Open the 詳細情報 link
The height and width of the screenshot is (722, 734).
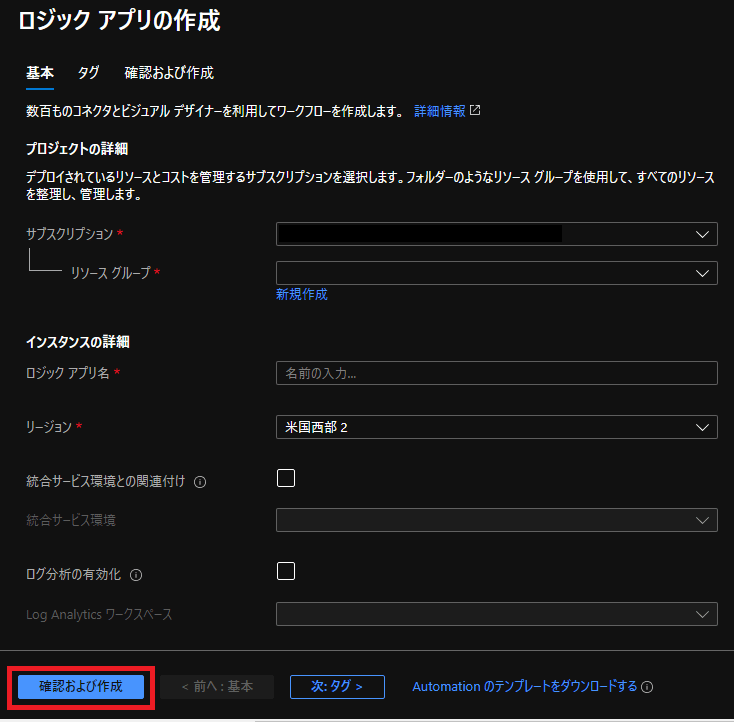pos(440,111)
